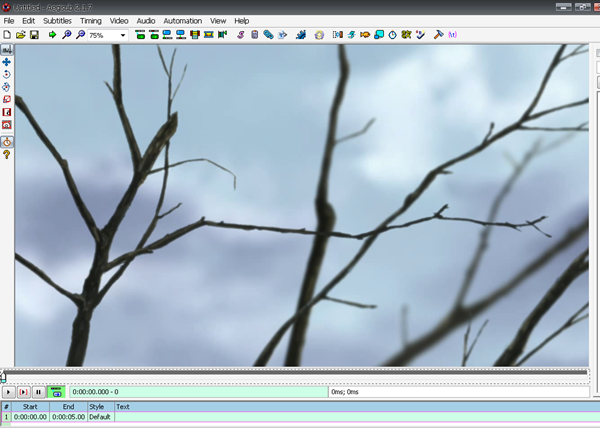Select the rectangle Clip tool
The image size is (600, 428).
pos(7,112)
